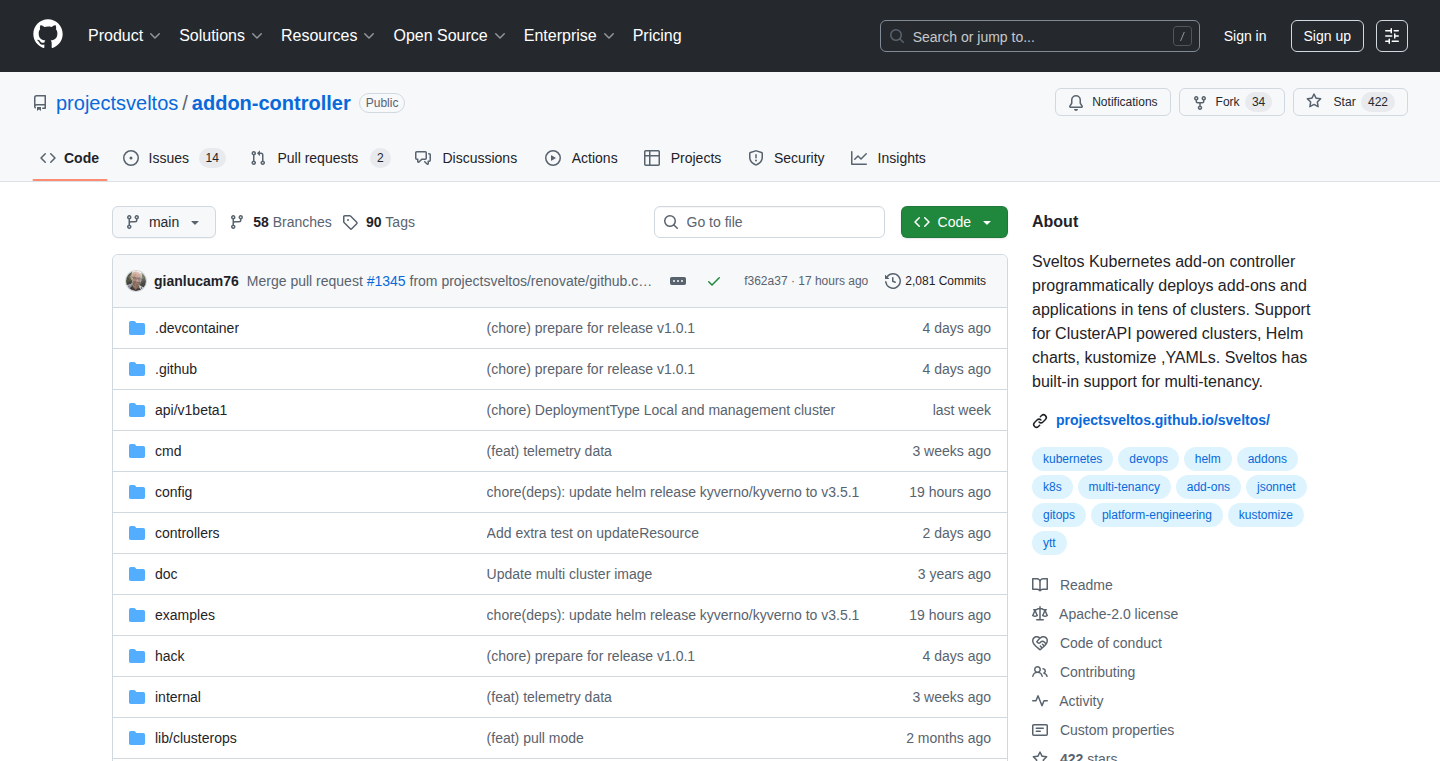Open the .github folder

176,369
